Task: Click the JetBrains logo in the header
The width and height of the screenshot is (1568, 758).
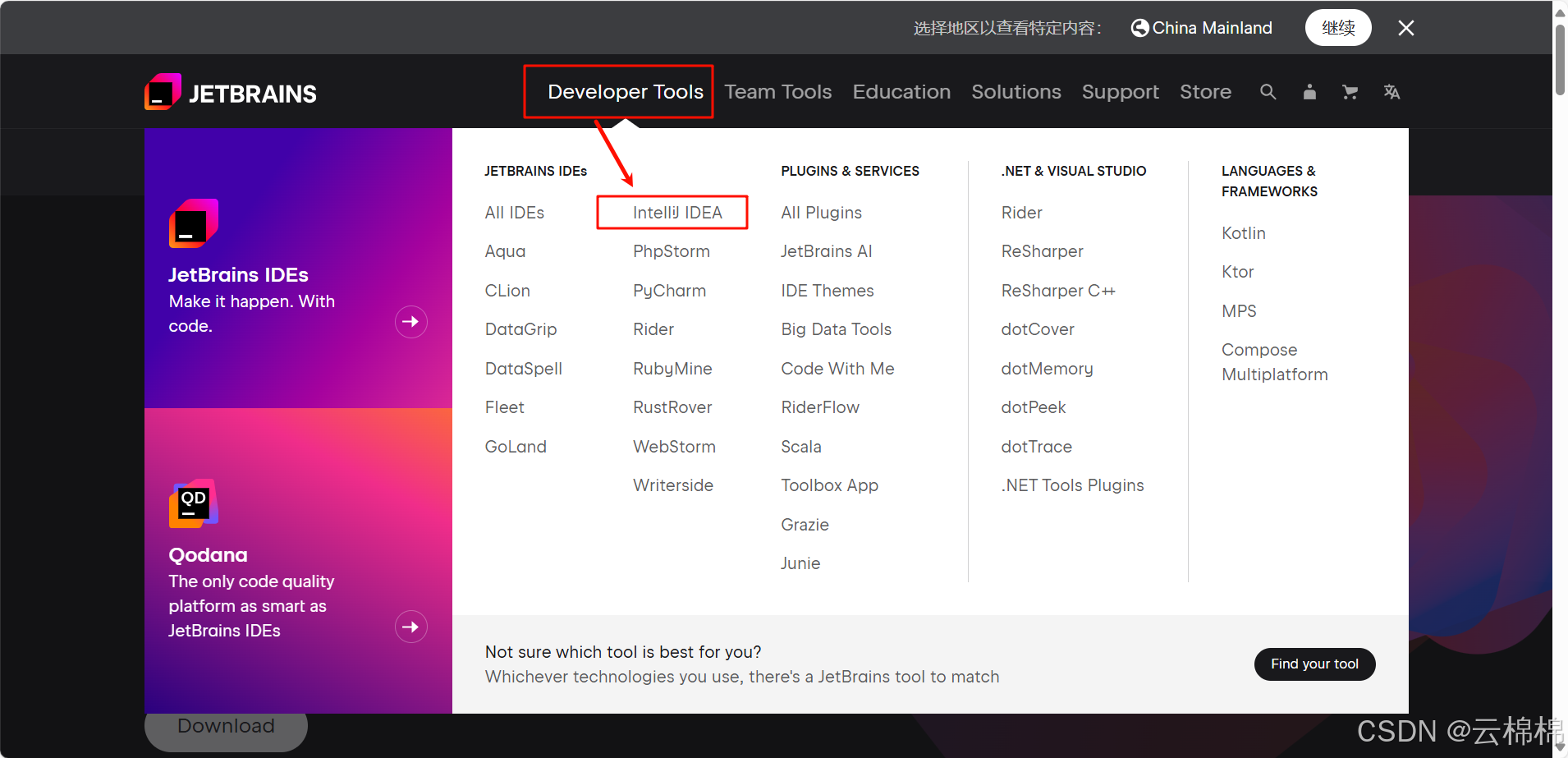Action: coord(231,92)
